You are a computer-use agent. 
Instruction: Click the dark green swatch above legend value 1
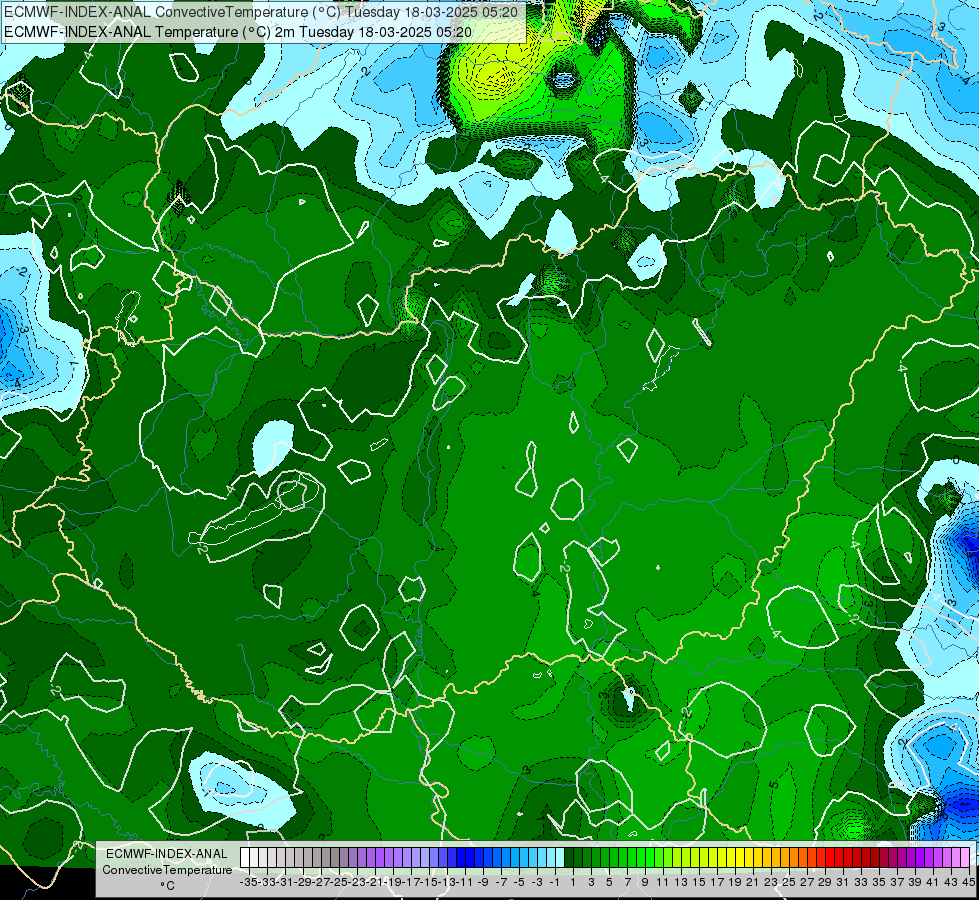click(x=569, y=858)
